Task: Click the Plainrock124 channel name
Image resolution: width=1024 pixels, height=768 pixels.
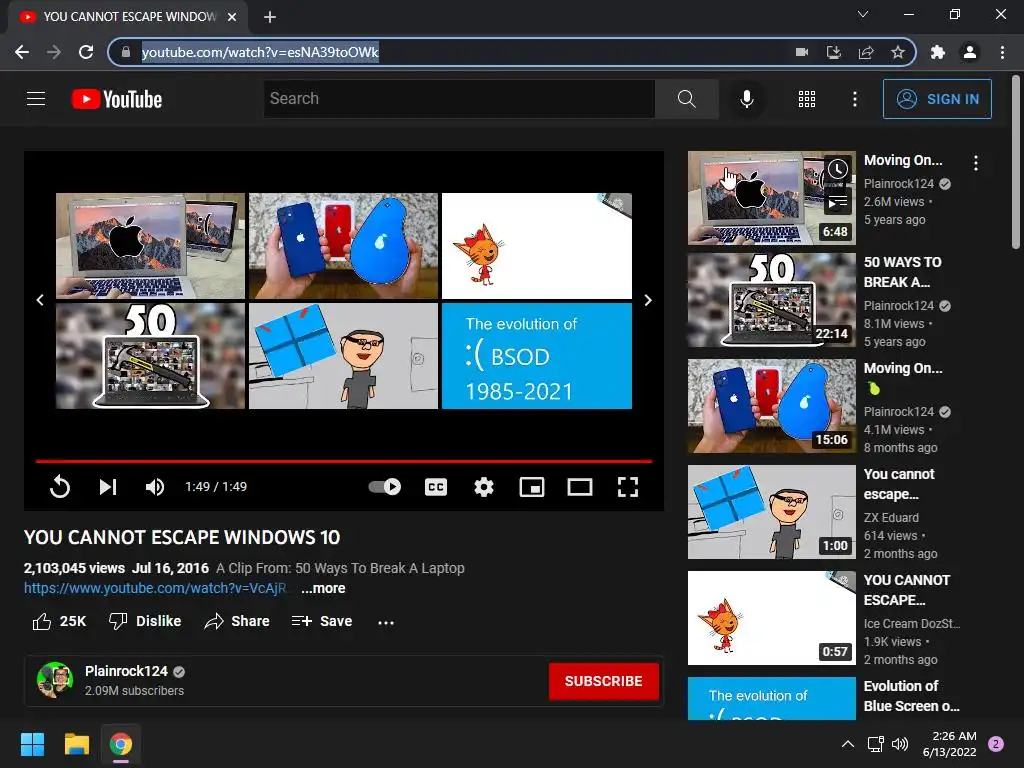Action: [126, 671]
